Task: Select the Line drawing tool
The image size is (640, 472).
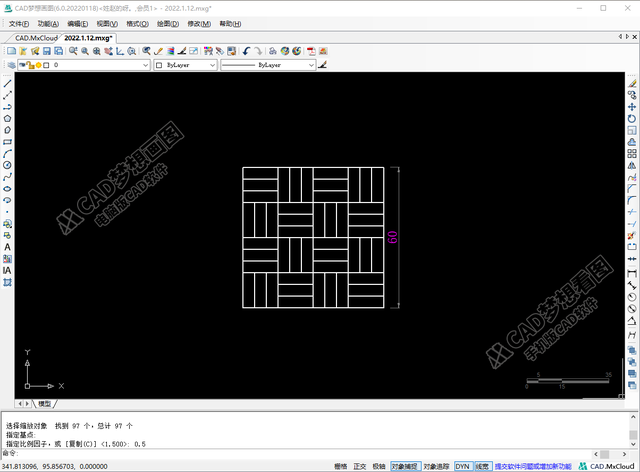Action: 7,83
